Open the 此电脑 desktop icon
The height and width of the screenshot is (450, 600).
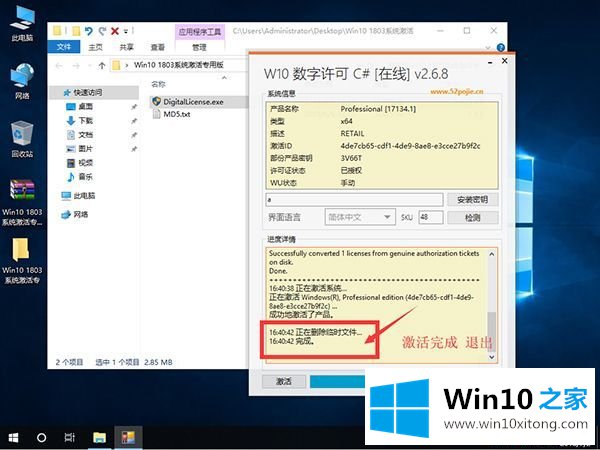click(x=22, y=23)
